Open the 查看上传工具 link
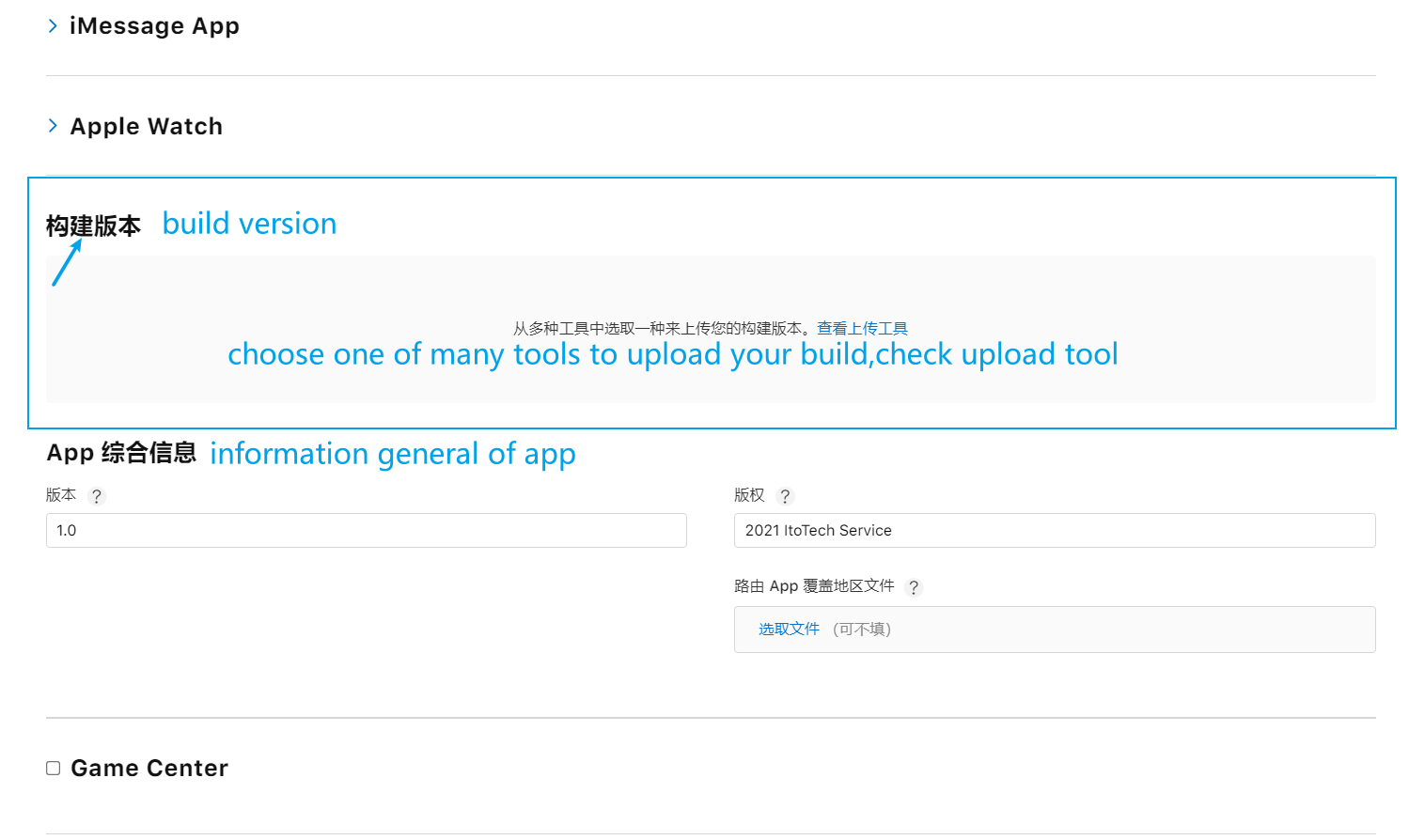 point(862,328)
